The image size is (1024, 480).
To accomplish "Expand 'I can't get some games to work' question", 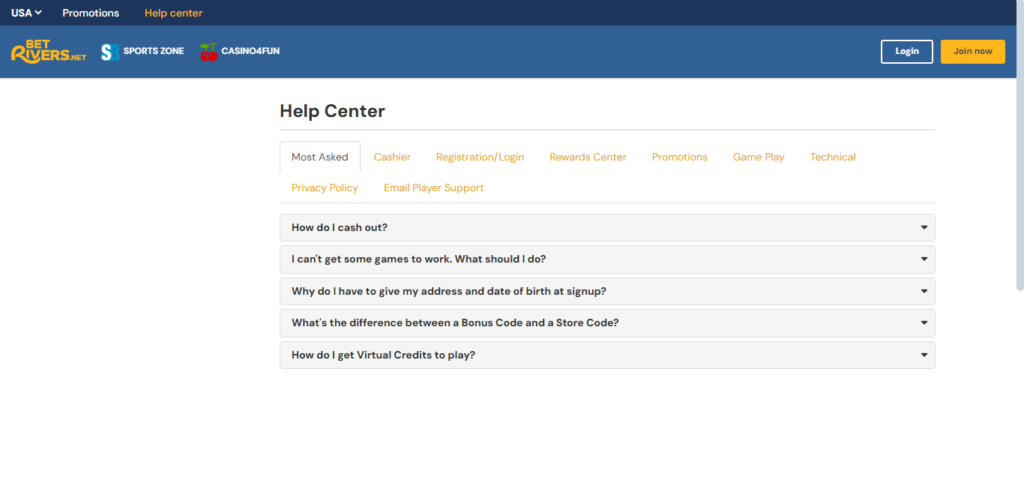I will (x=607, y=259).
